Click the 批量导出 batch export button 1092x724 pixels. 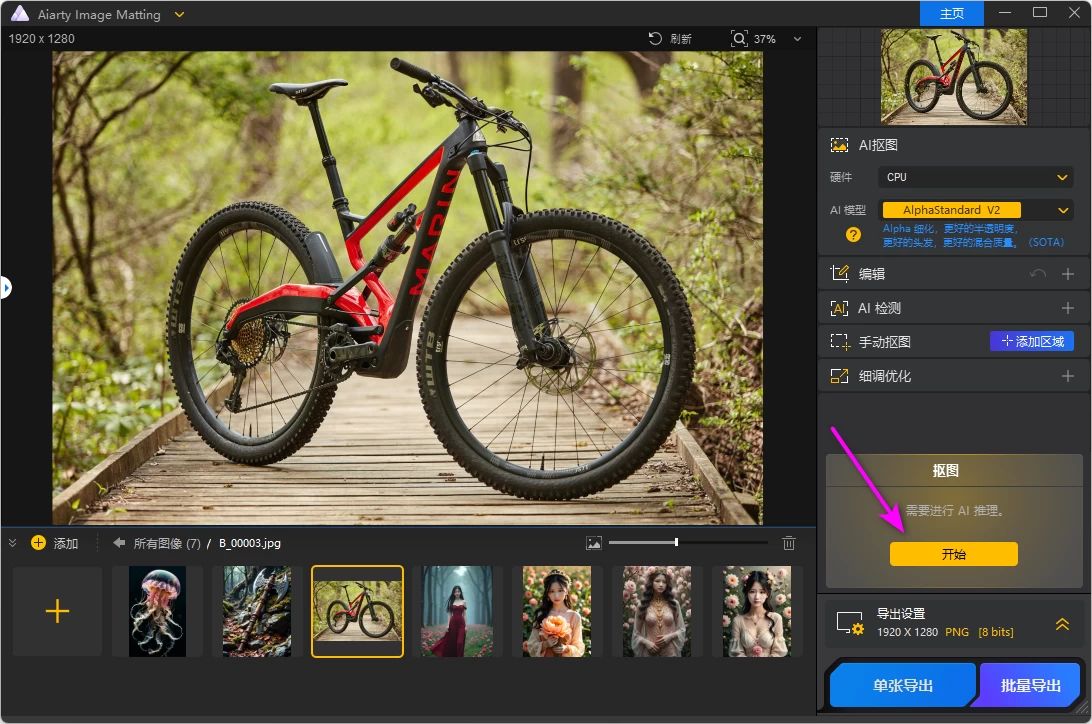[1030, 685]
